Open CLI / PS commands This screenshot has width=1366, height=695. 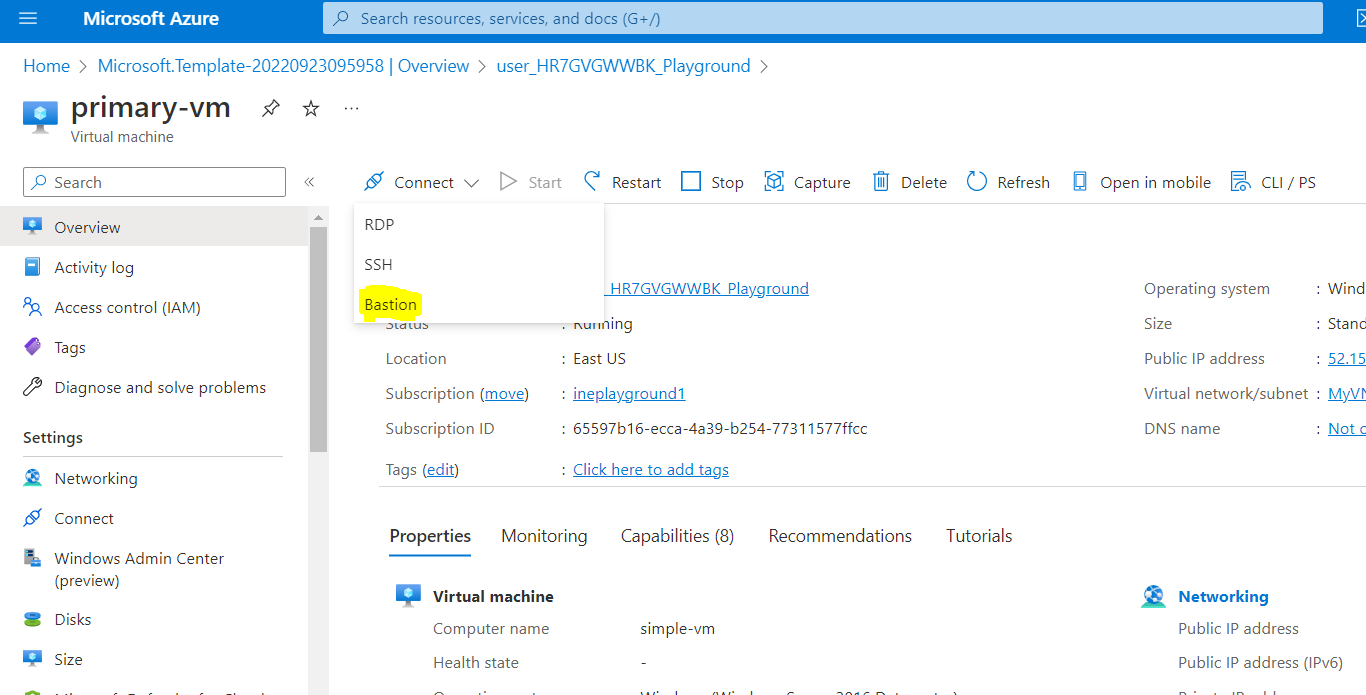click(1273, 182)
